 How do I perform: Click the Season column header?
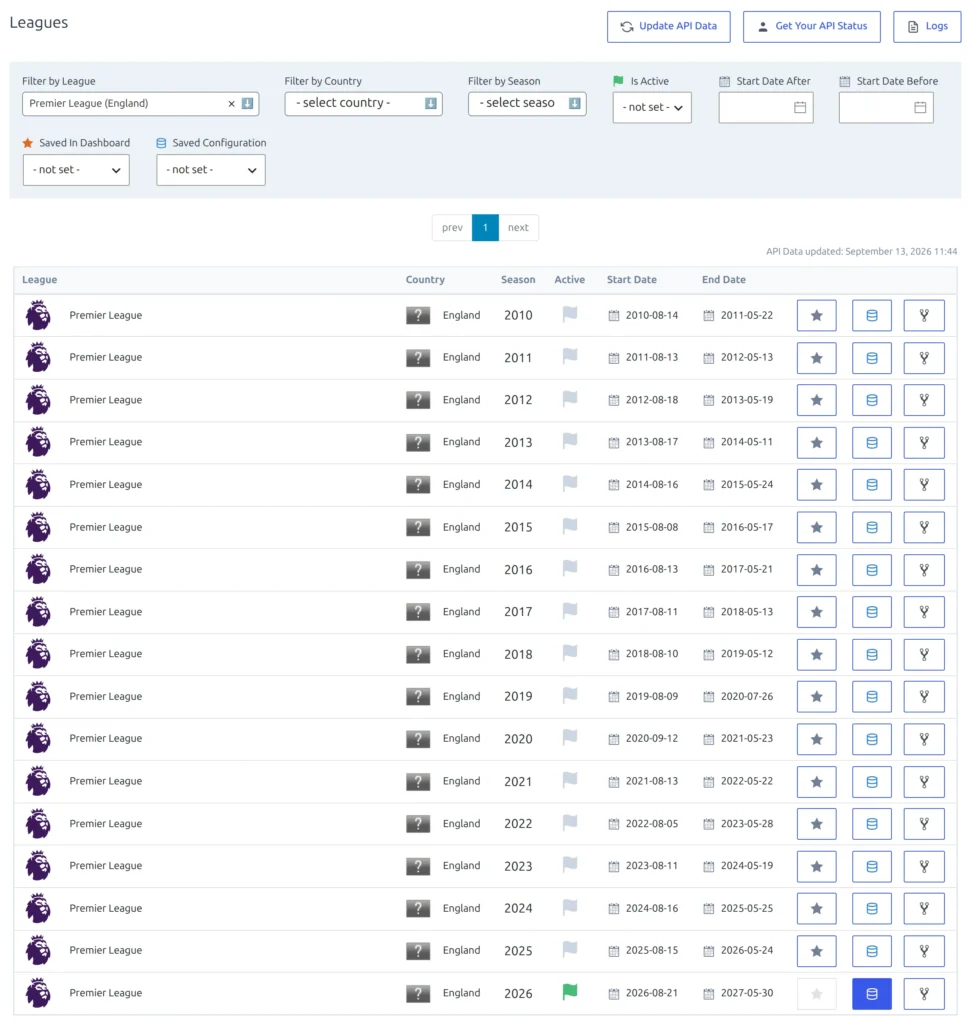click(x=518, y=280)
